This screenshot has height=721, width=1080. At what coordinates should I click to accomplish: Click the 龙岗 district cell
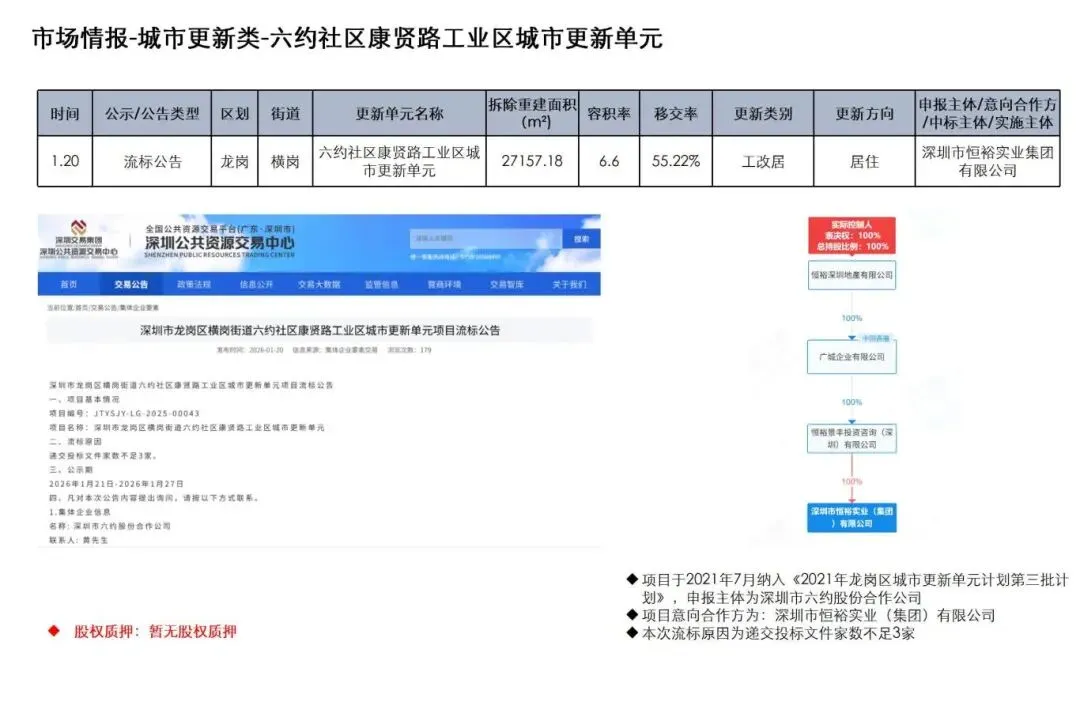point(234,162)
